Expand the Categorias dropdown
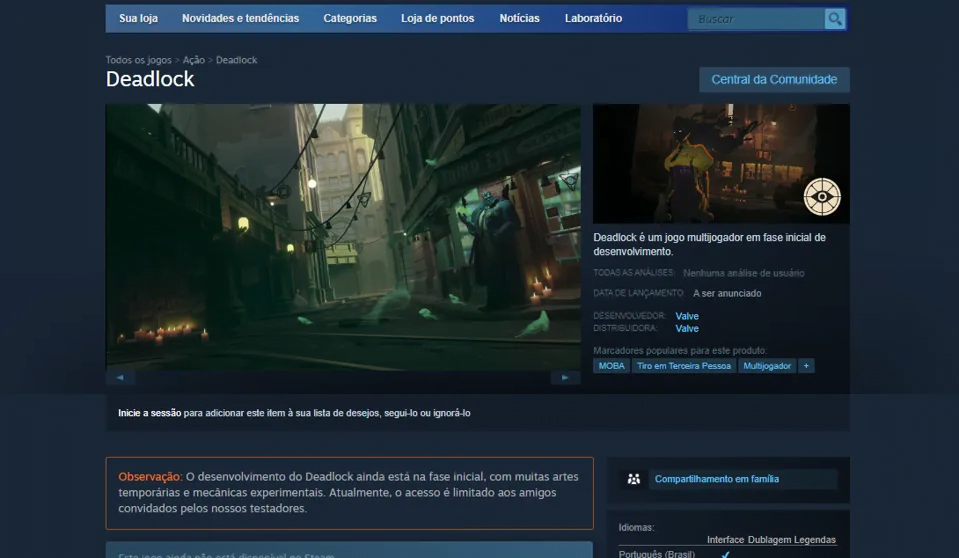959x558 pixels. (350, 18)
